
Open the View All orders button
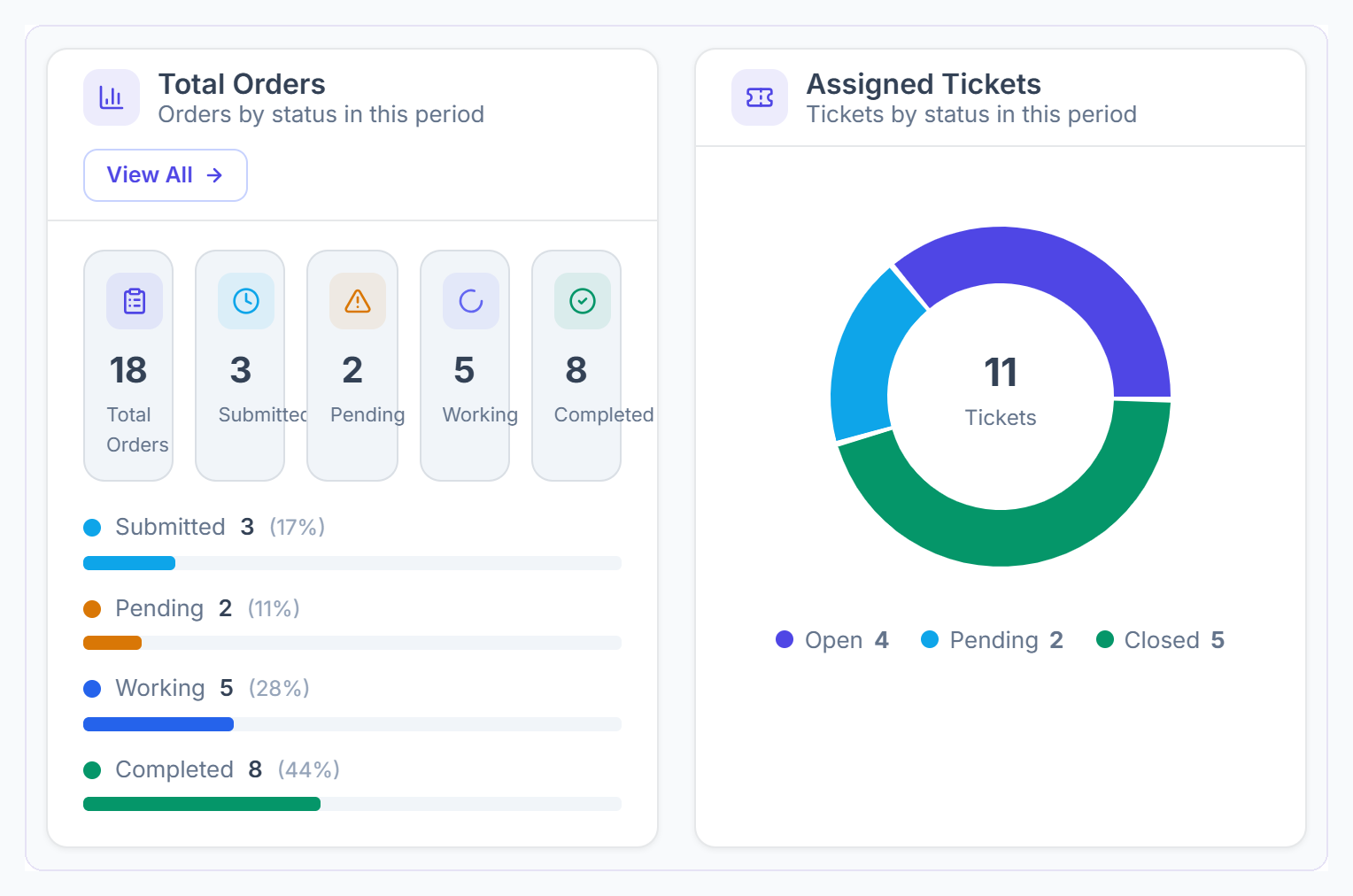(x=166, y=175)
